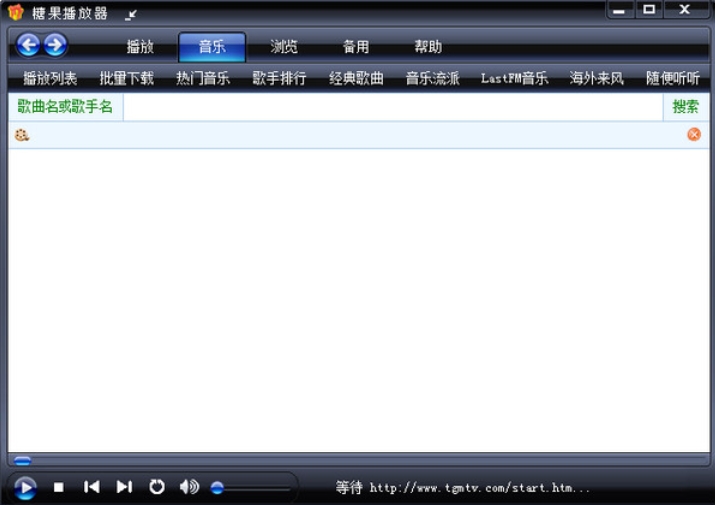Maximize the player window
715x505 pixels.
click(649, 10)
